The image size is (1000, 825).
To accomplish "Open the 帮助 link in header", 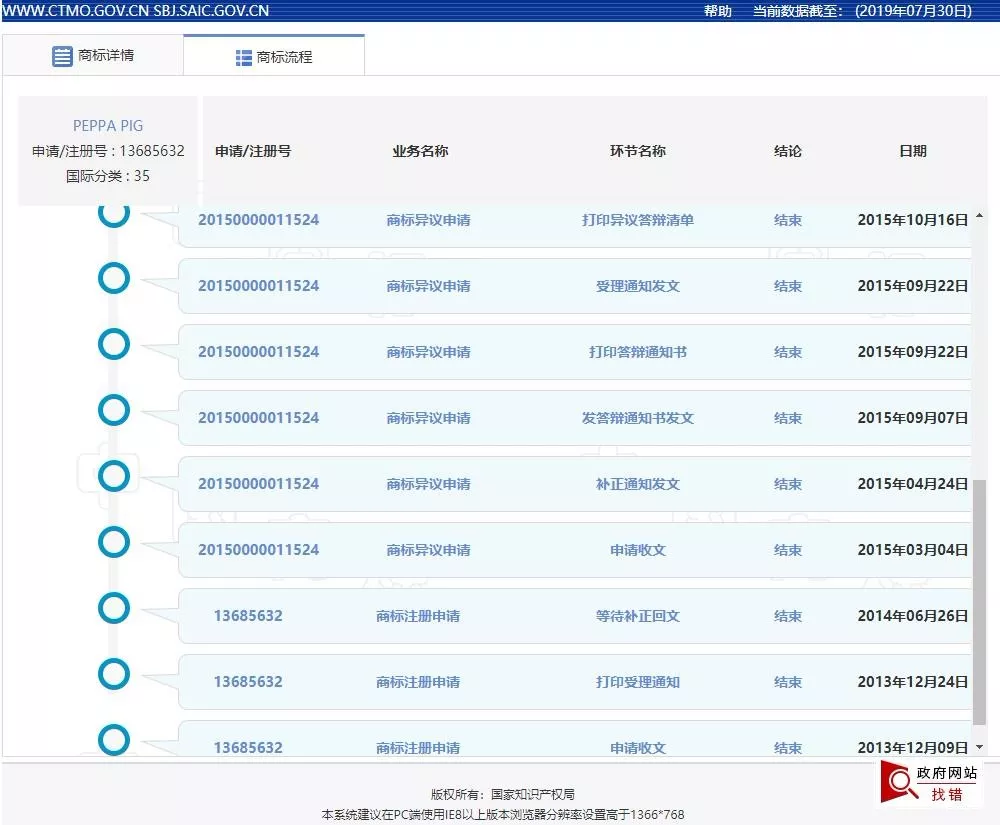I will pos(717,11).
